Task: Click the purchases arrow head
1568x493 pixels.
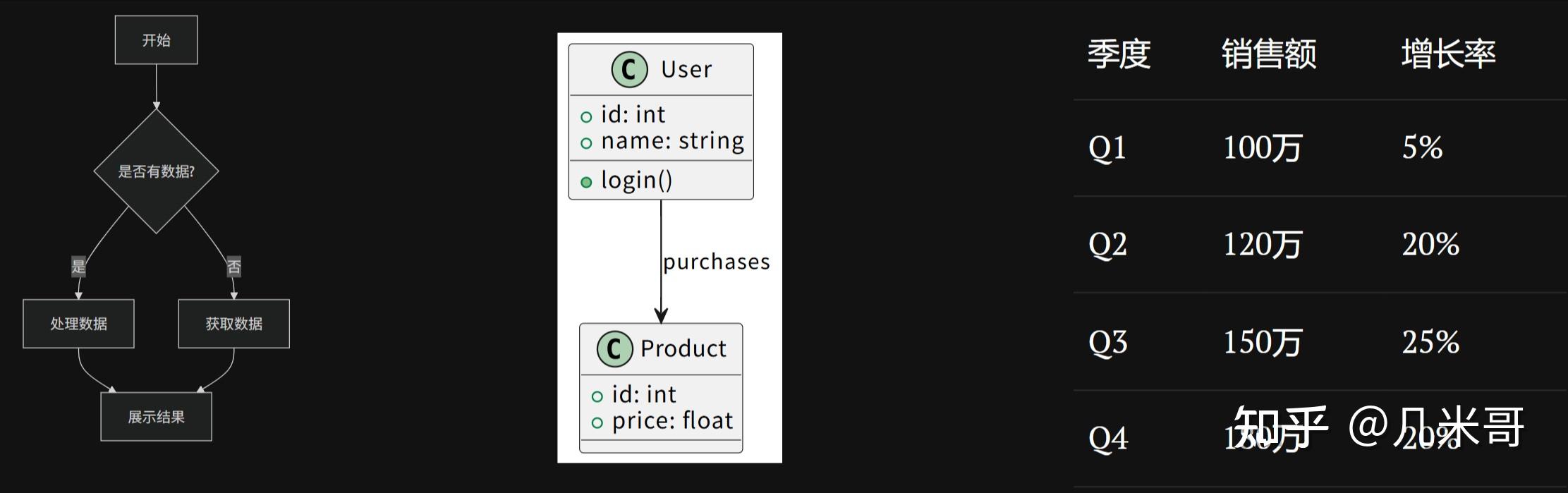Action: click(661, 315)
